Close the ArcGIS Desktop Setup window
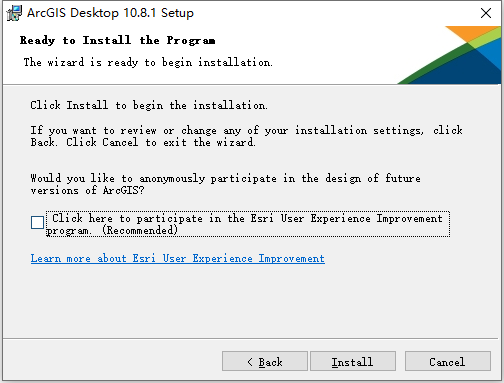 pos(486,13)
